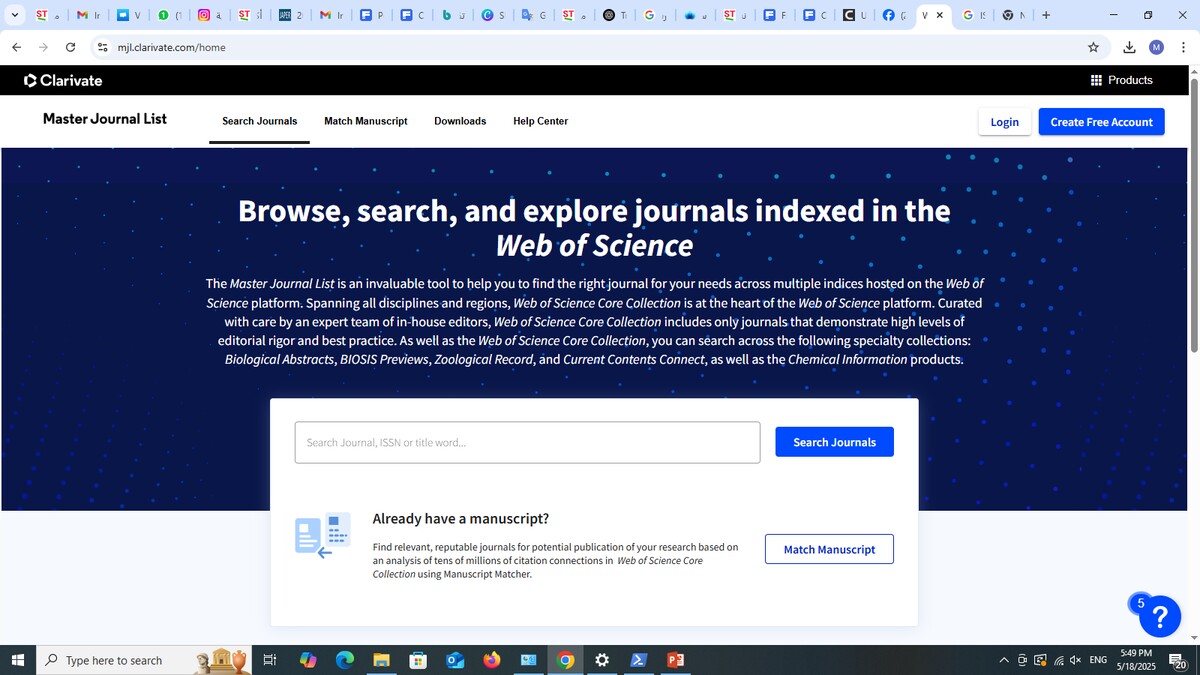Open a new tab with plus icon
This screenshot has width=1200, height=675.
coord(1046,15)
